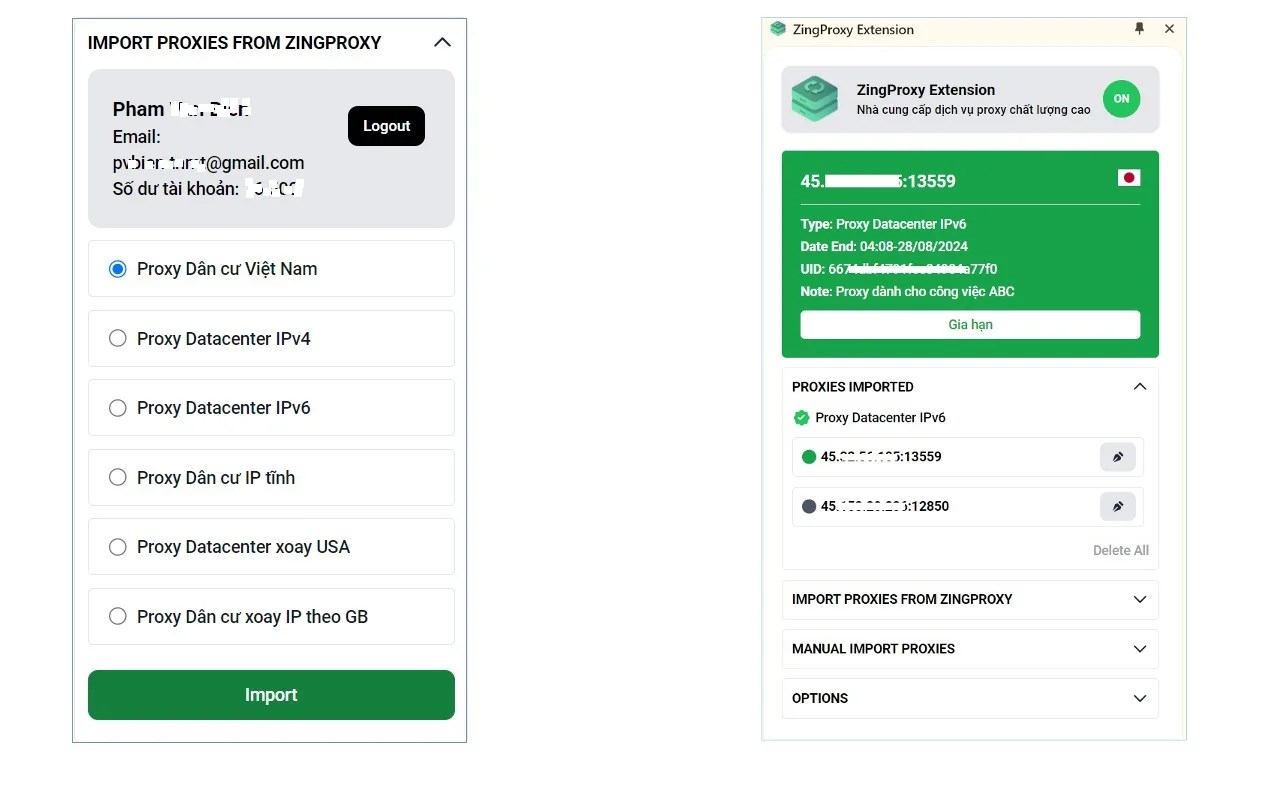1280x800 pixels.
Task: Click the green status dot of 13559 proxy
Action: click(809, 457)
